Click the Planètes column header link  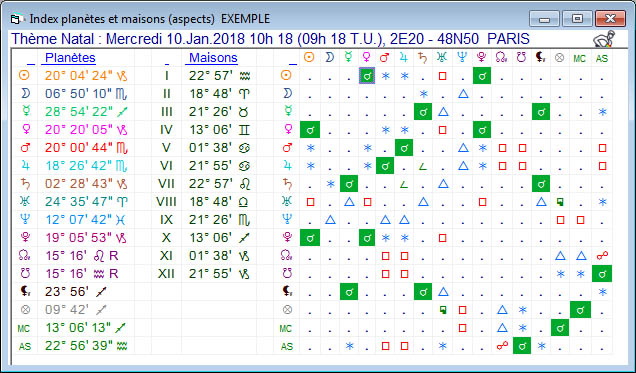click(x=69, y=58)
